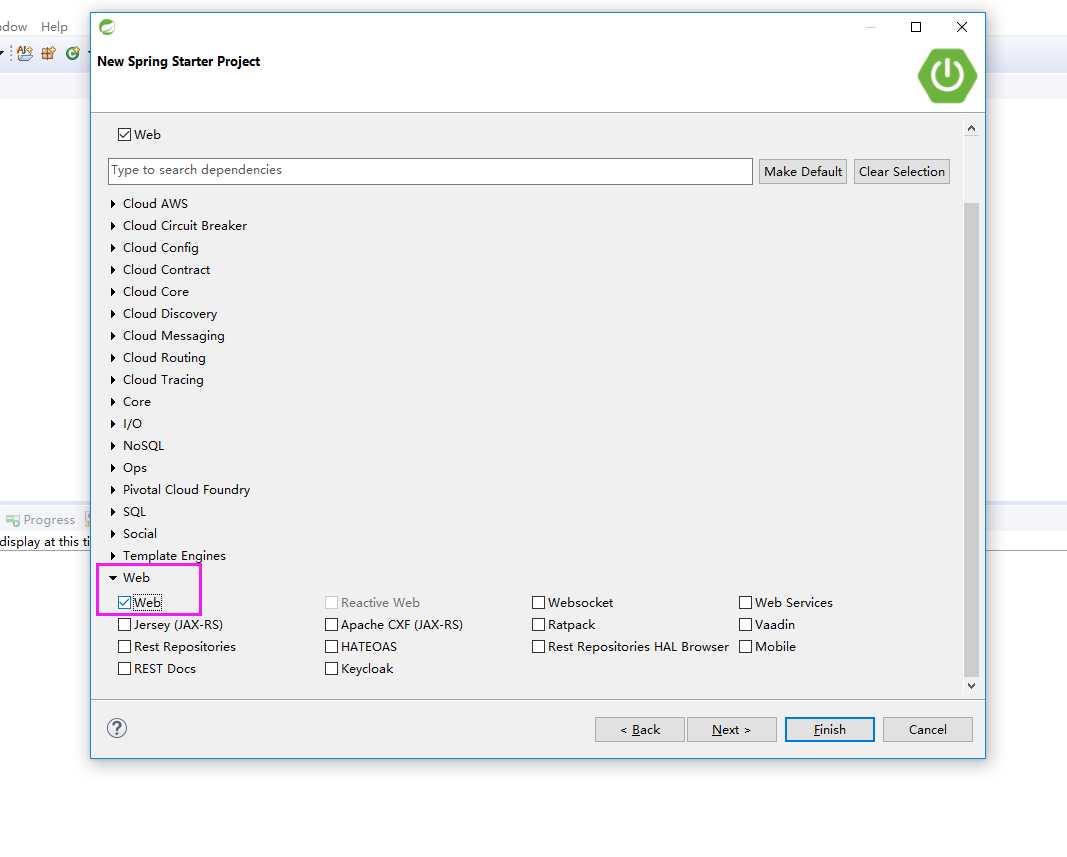Screen dimensions: 1067x857
Task: Expand Cloud Discovery
Action: pos(113,314)
